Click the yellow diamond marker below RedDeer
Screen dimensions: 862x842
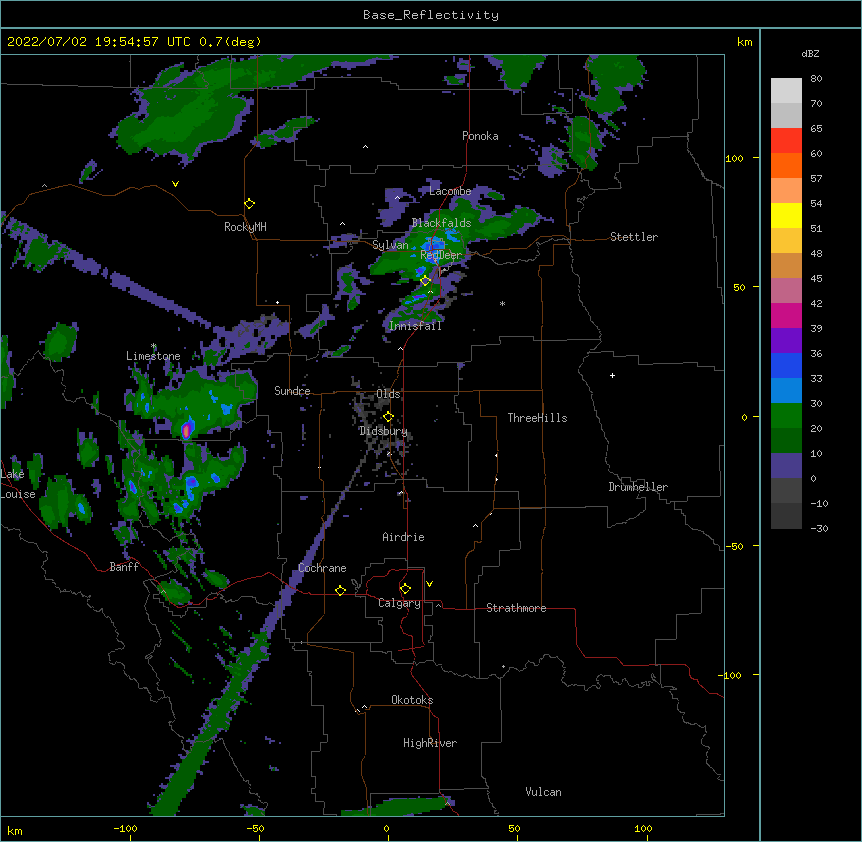click(x=425, y=281)
